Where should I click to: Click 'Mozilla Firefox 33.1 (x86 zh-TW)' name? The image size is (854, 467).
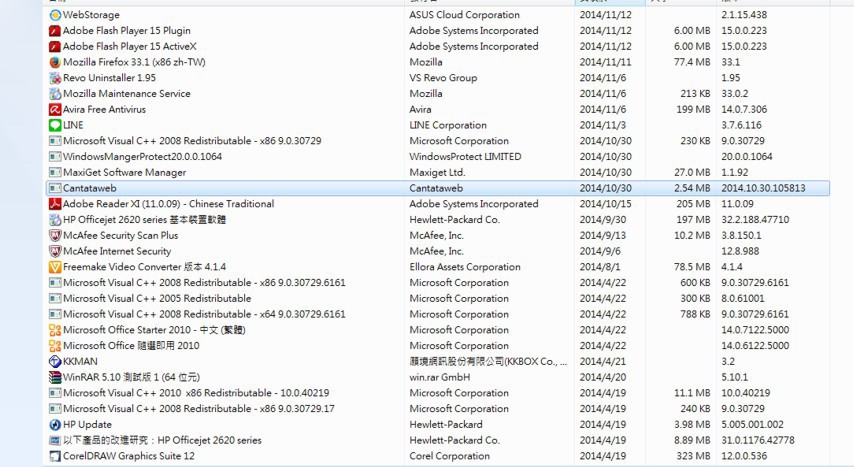pyautogui.click(x=134, y=62)
